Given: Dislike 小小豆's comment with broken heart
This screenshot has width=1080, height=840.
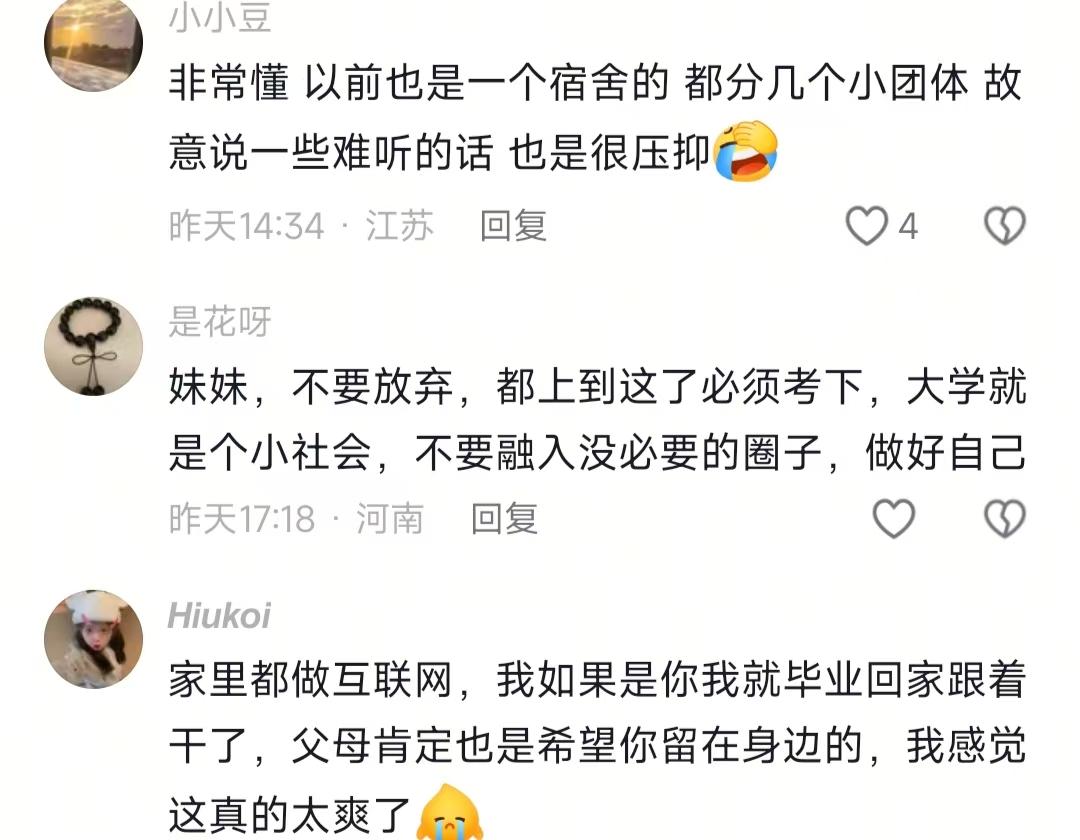Looking at the screenshot, I should (x=1005, y=226).
